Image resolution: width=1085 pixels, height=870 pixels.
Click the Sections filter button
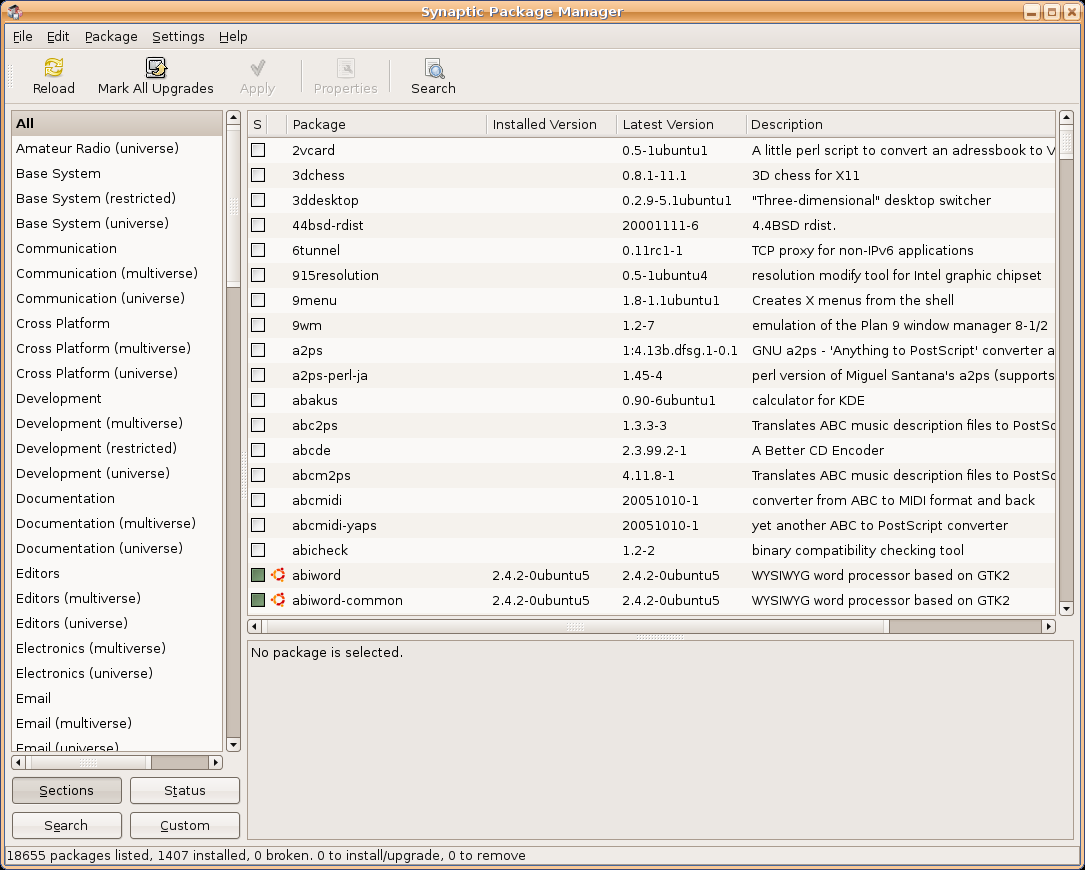(x=66, y=790)
